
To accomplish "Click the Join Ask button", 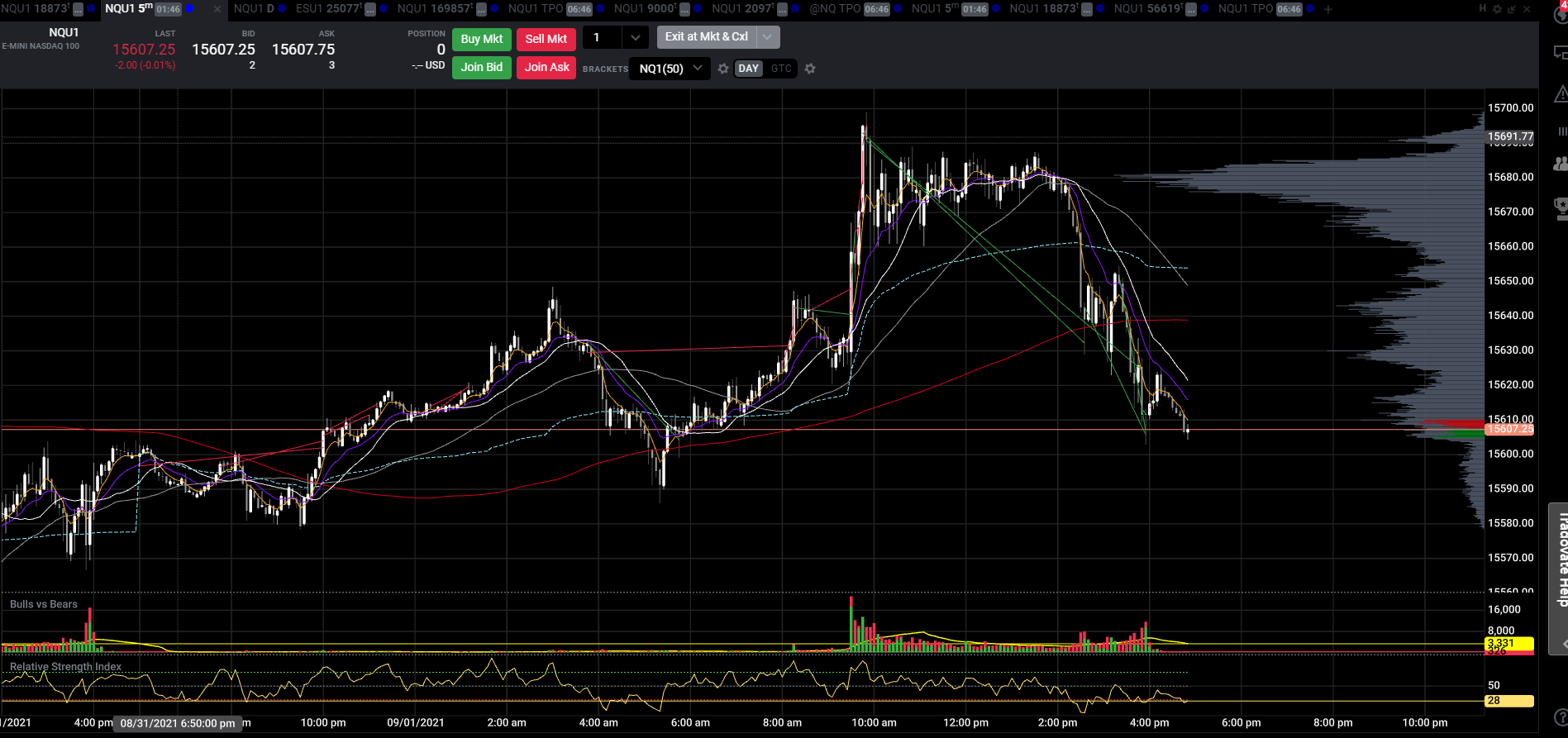I will (x=547, y=67).
